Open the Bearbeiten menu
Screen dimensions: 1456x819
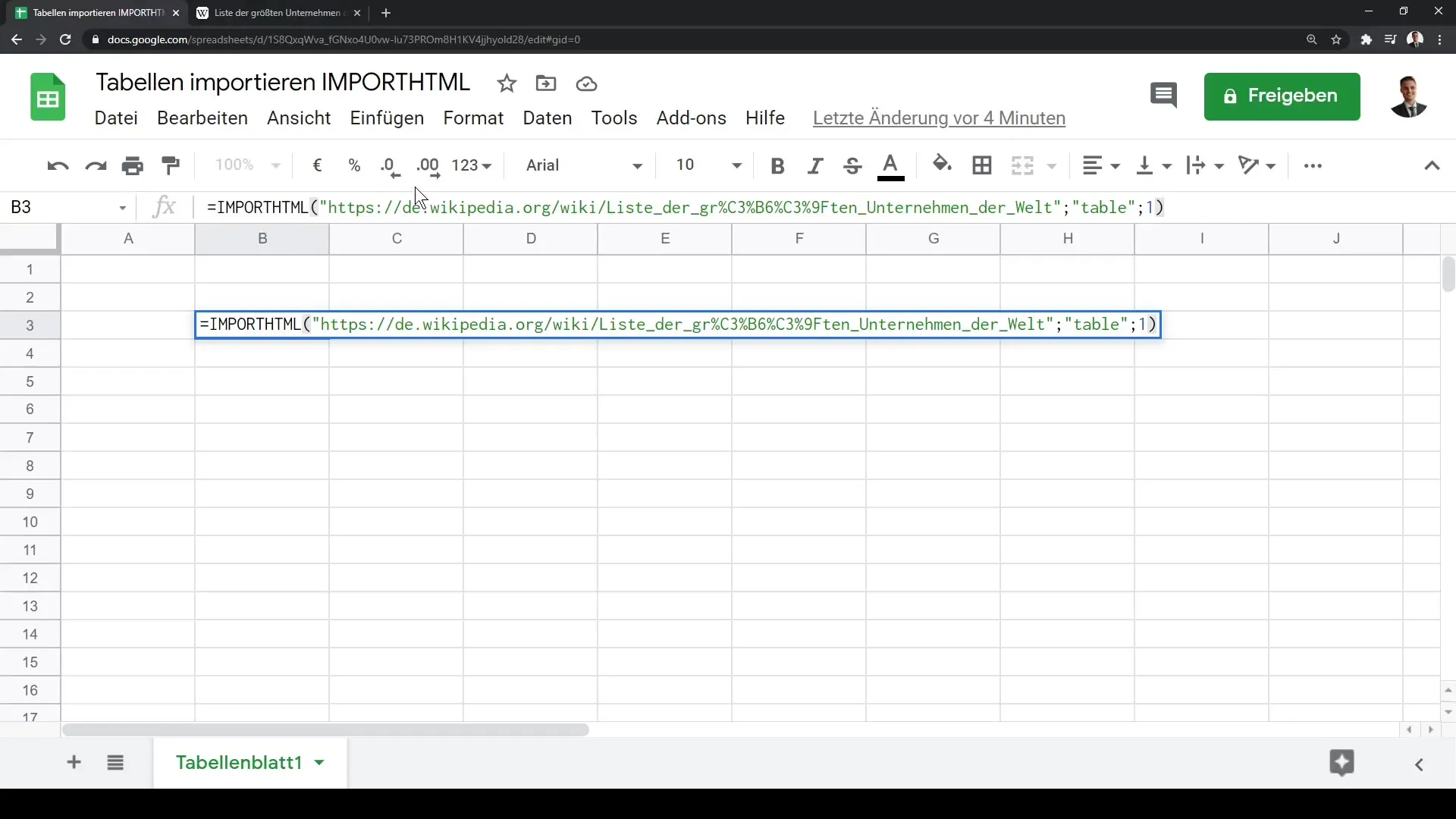(202, 118)
